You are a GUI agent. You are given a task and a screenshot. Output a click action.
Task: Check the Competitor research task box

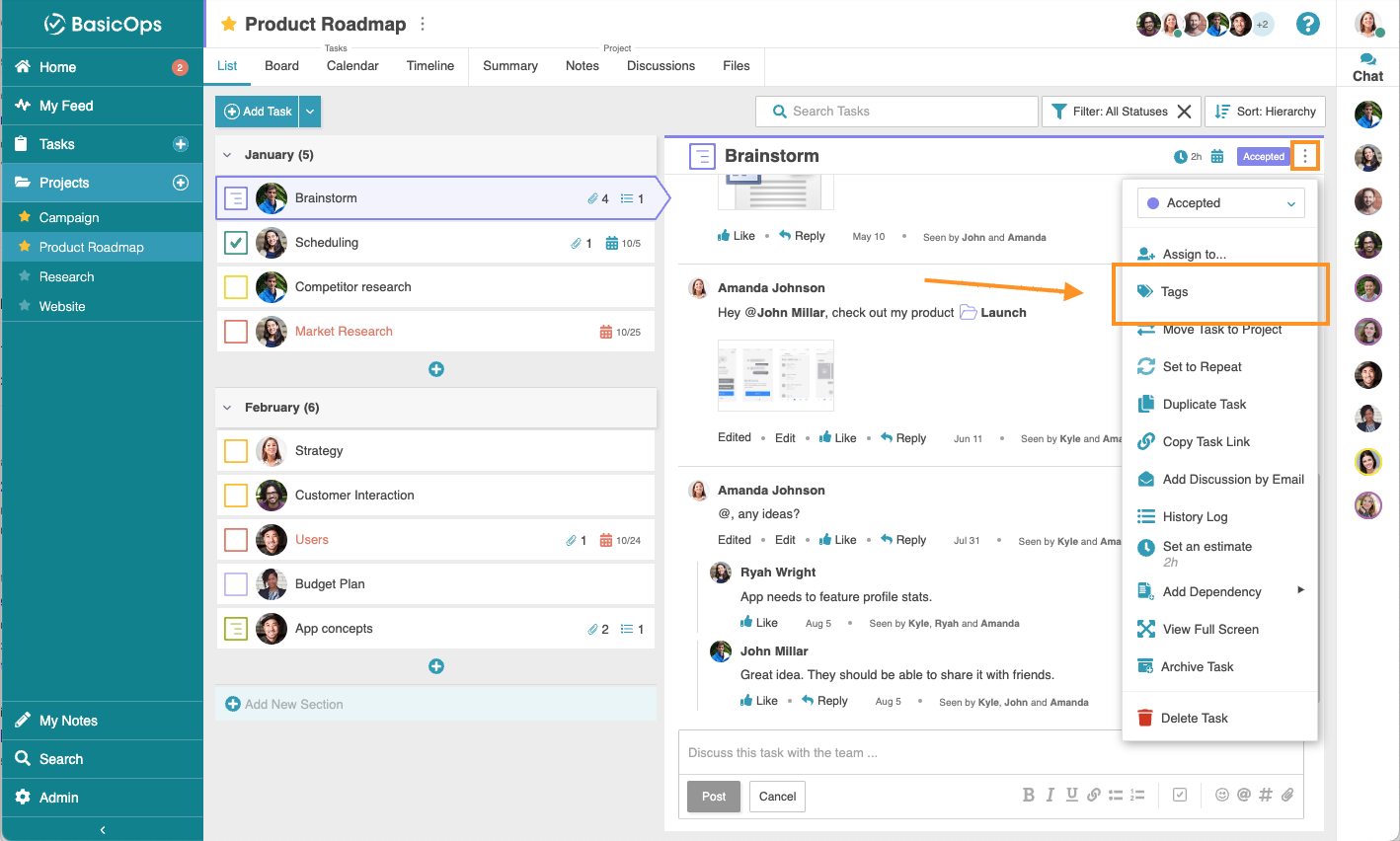pyautogui.click(x=236, y=287)
